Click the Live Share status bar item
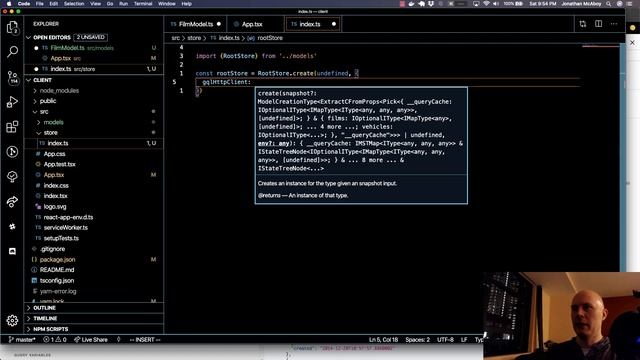Screen dimensions: 640x360 pos(91,340)
